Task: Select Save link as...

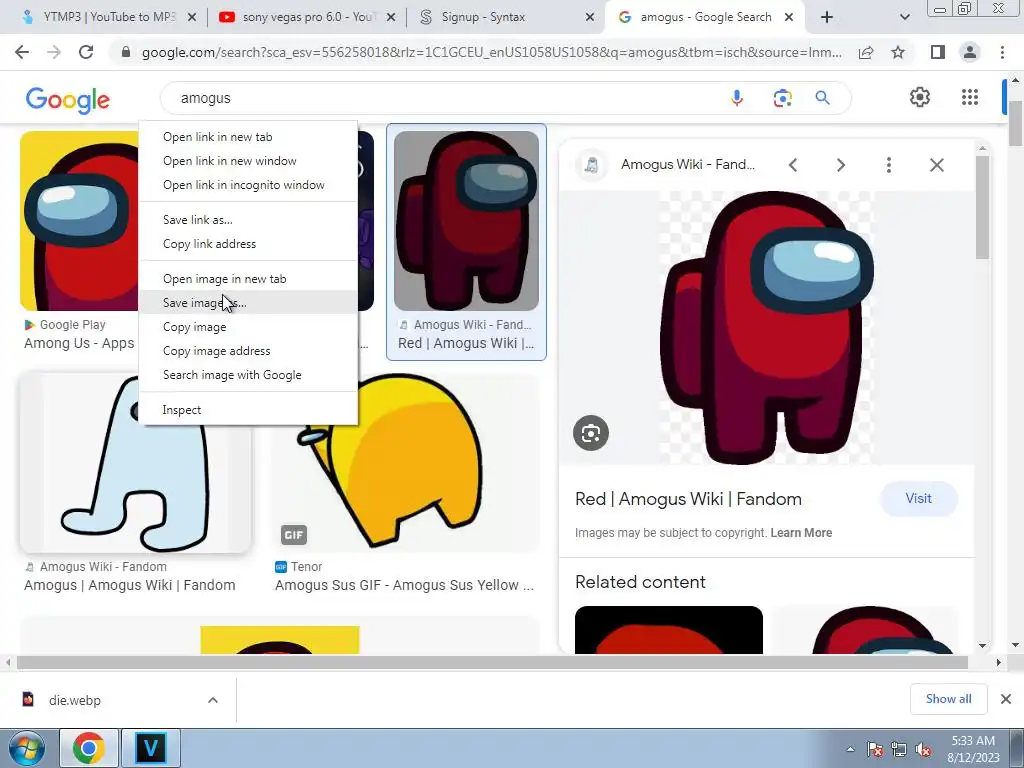Action: 248,219
